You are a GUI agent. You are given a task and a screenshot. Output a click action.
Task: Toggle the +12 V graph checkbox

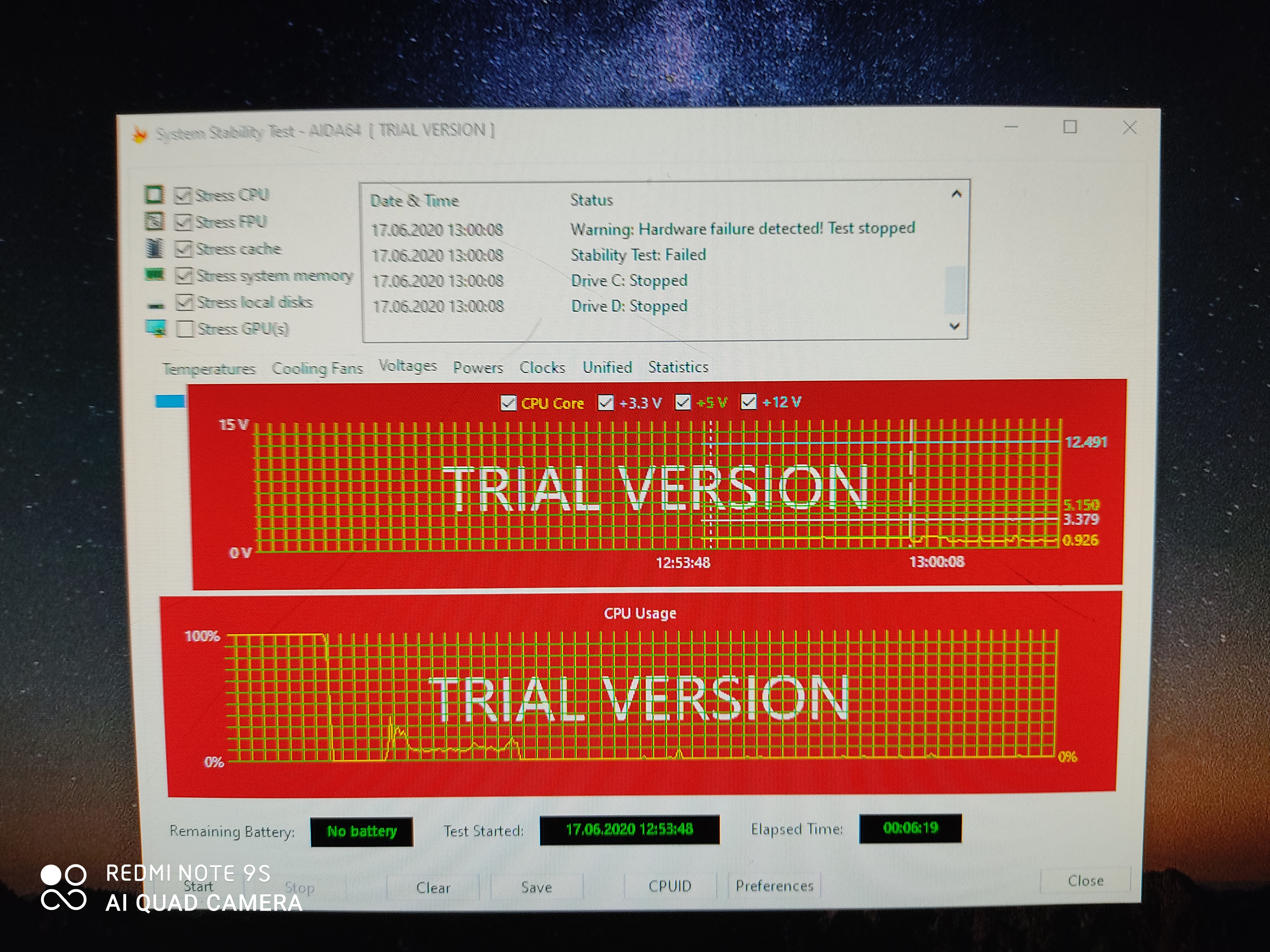click(x=749, y=402)
